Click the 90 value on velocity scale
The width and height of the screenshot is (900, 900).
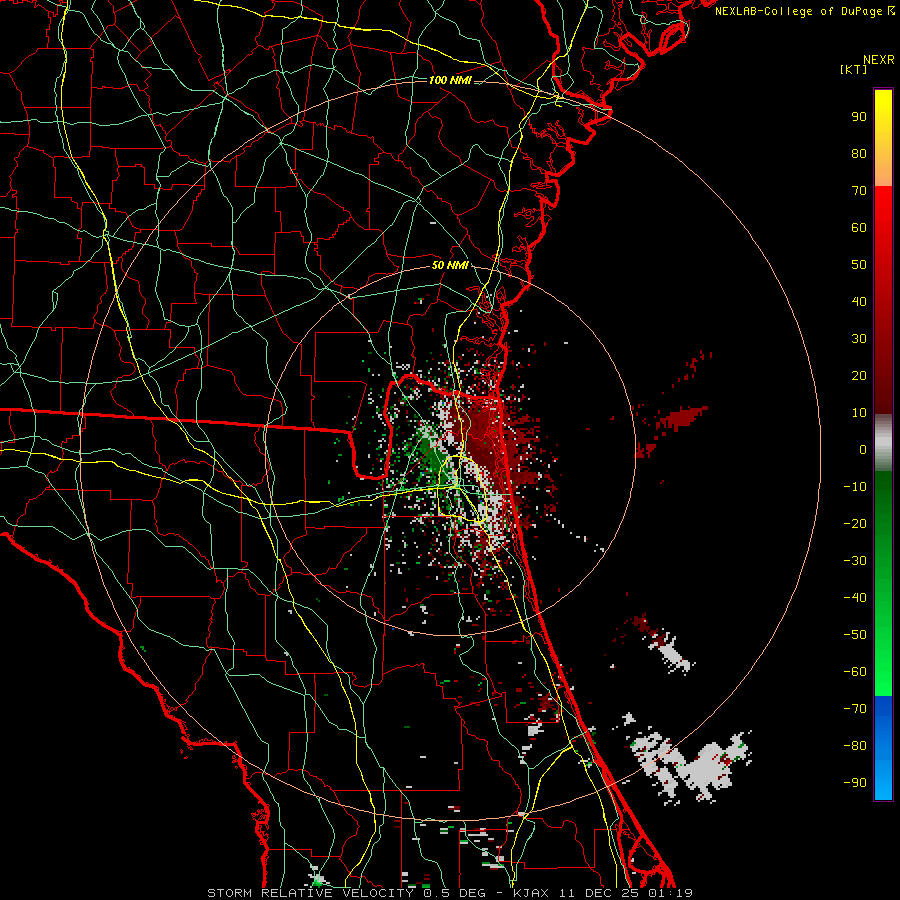(859, 117)
